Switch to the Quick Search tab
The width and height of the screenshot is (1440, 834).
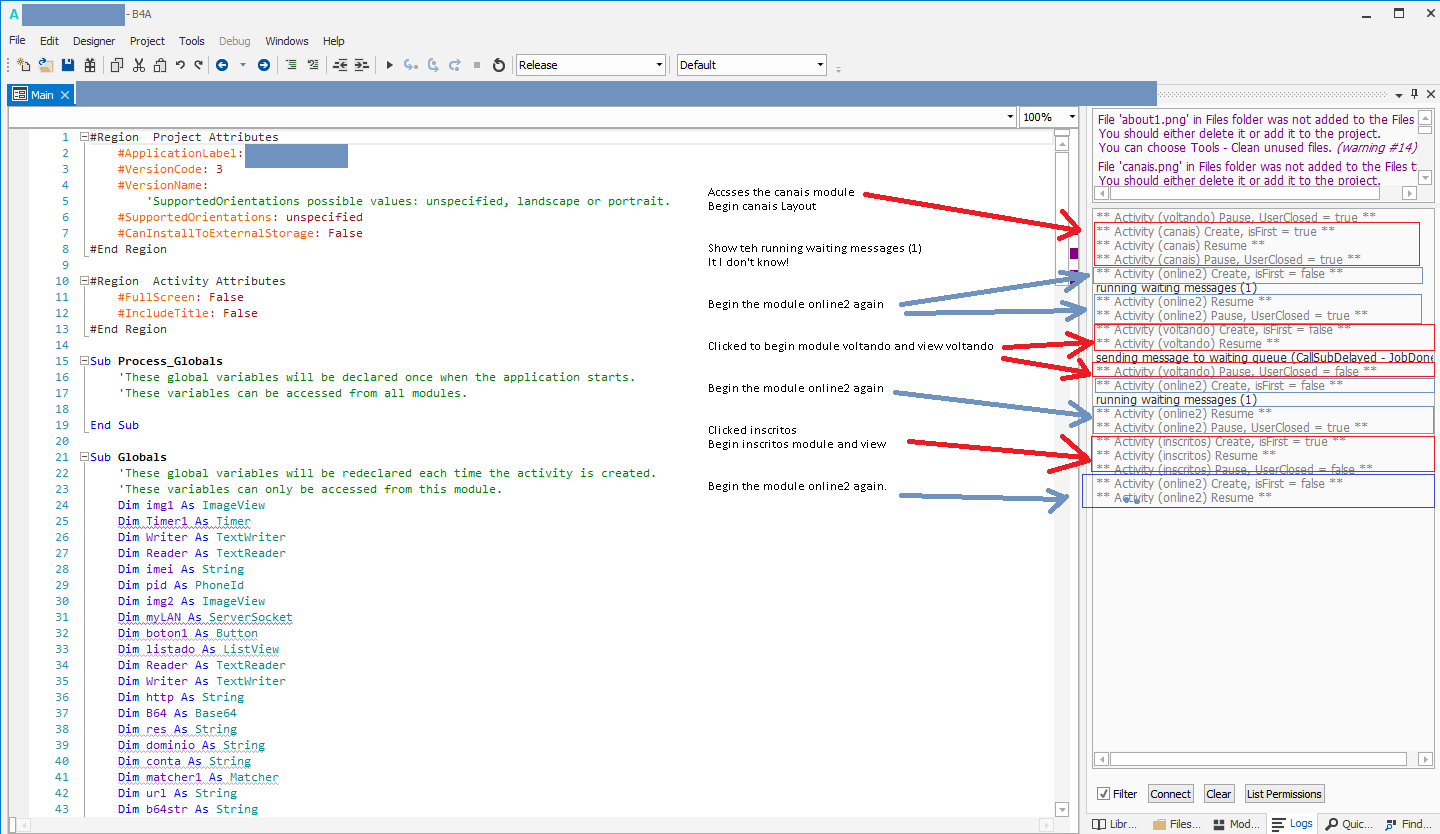click(x=1349, y=824)
